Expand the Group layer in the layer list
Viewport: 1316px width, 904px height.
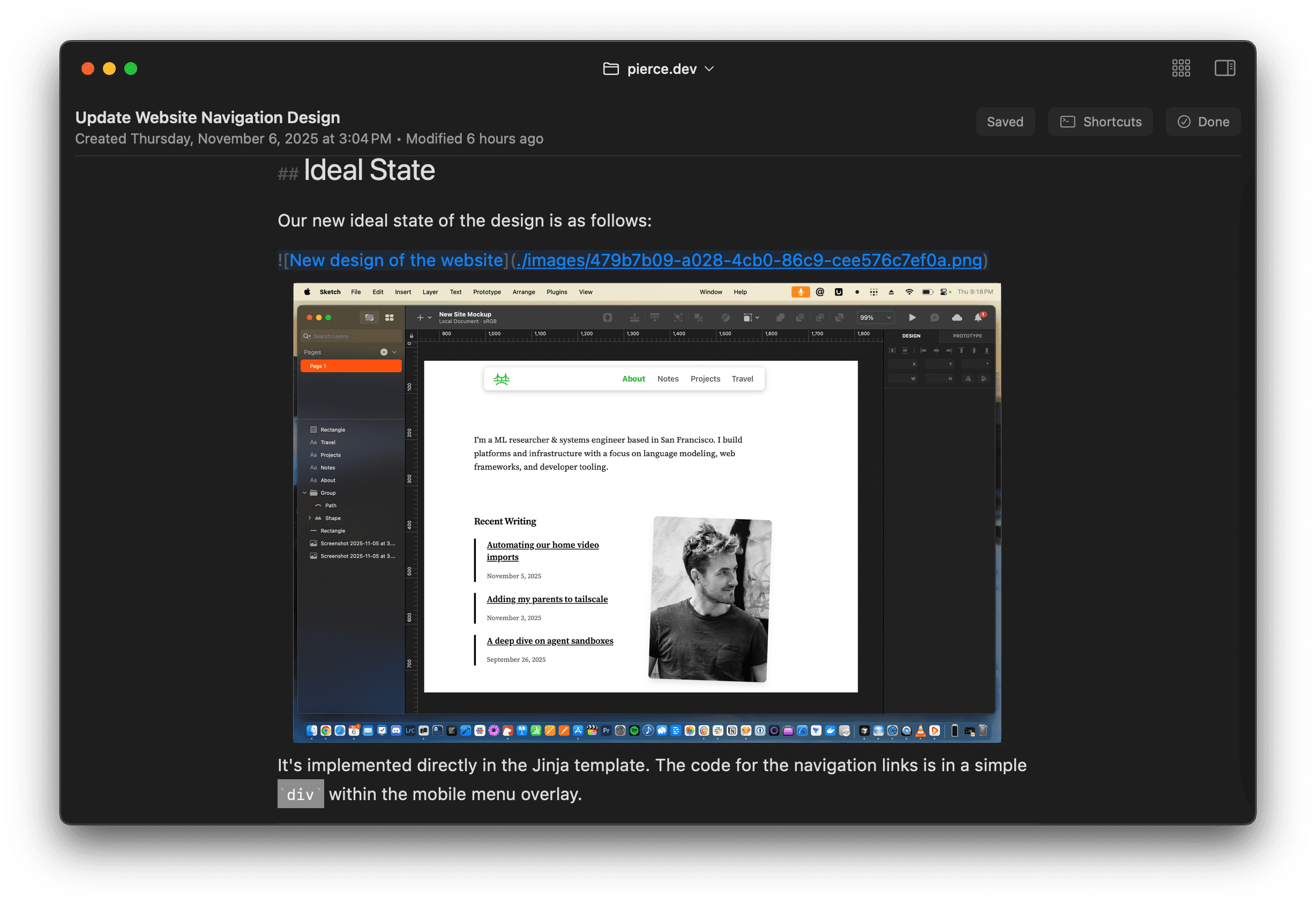(x=304, y=493)
